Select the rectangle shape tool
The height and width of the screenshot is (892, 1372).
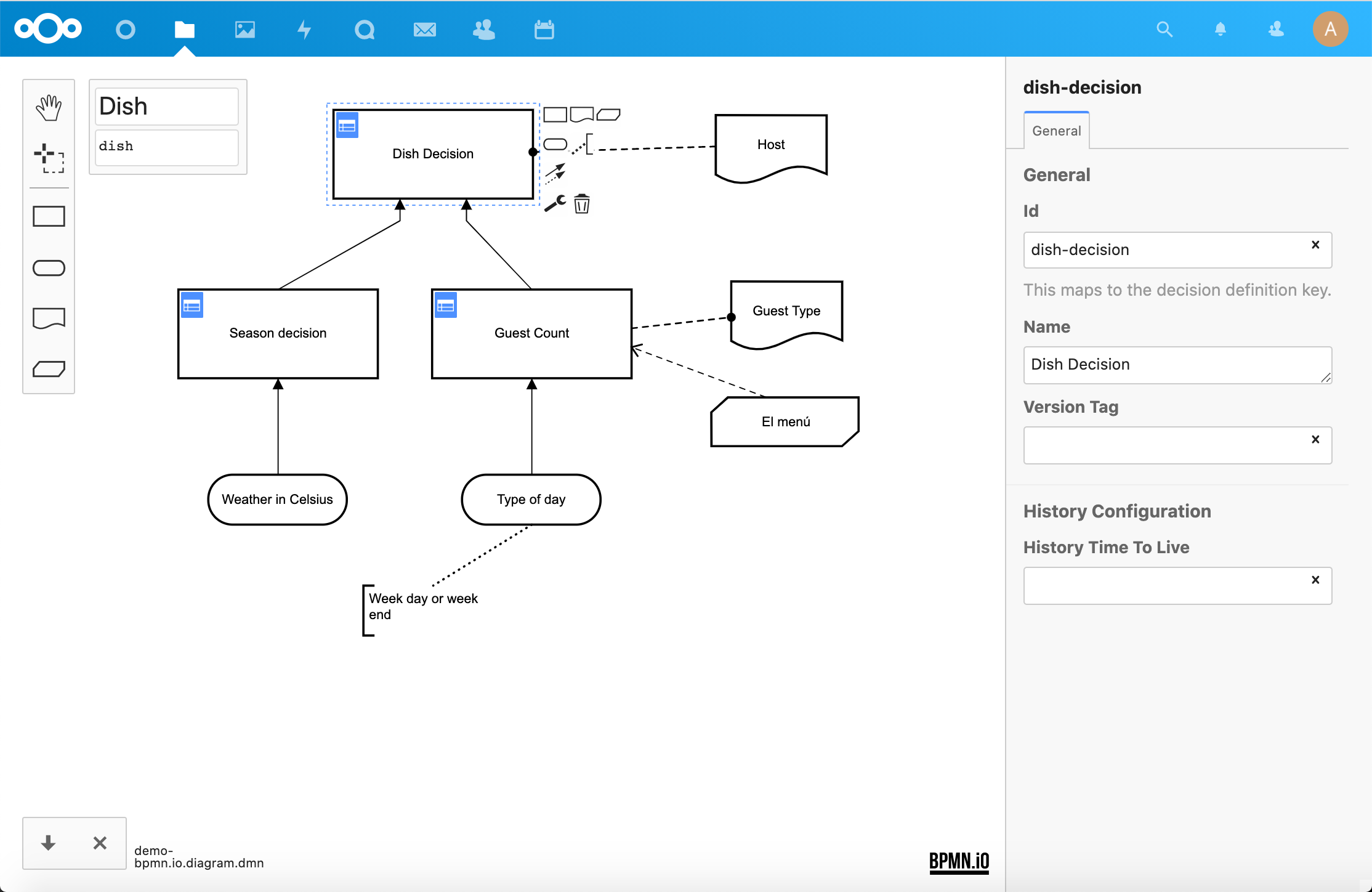[x=49, y=217]
